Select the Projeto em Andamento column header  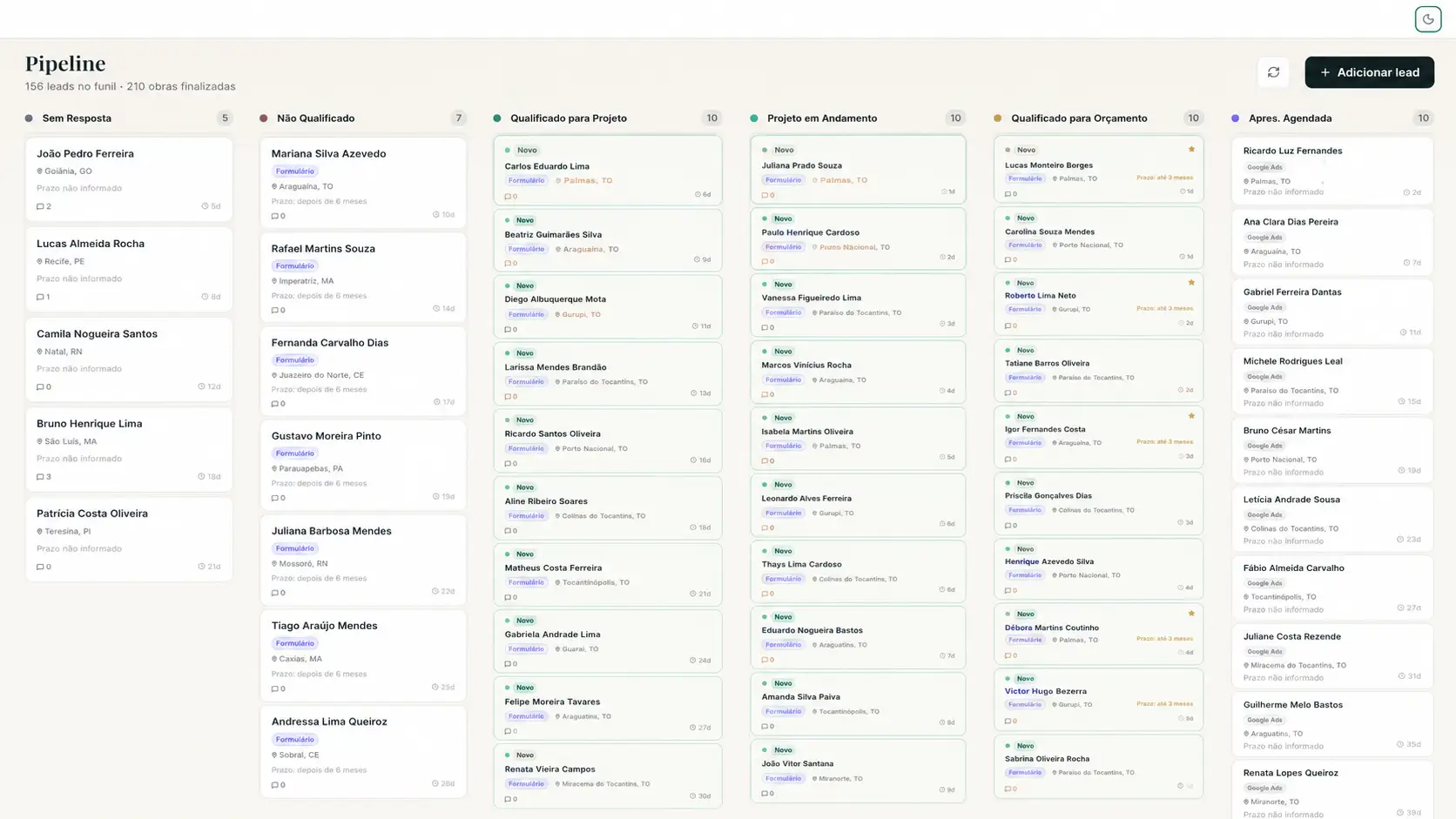coord(822,118)
